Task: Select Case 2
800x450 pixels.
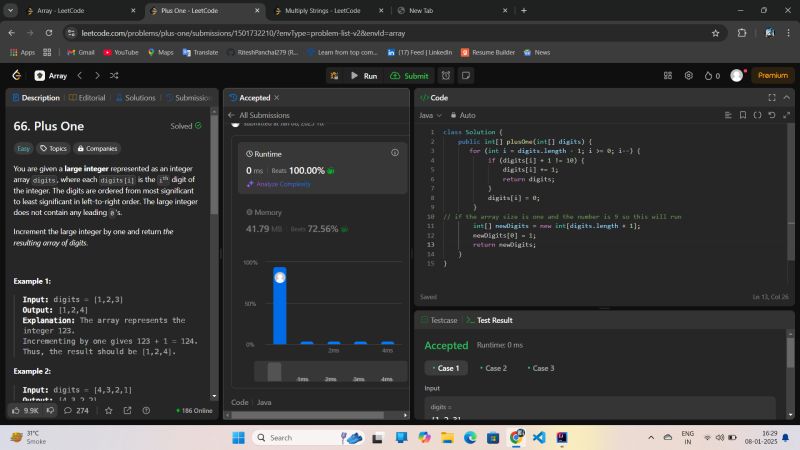Action: 494,368
